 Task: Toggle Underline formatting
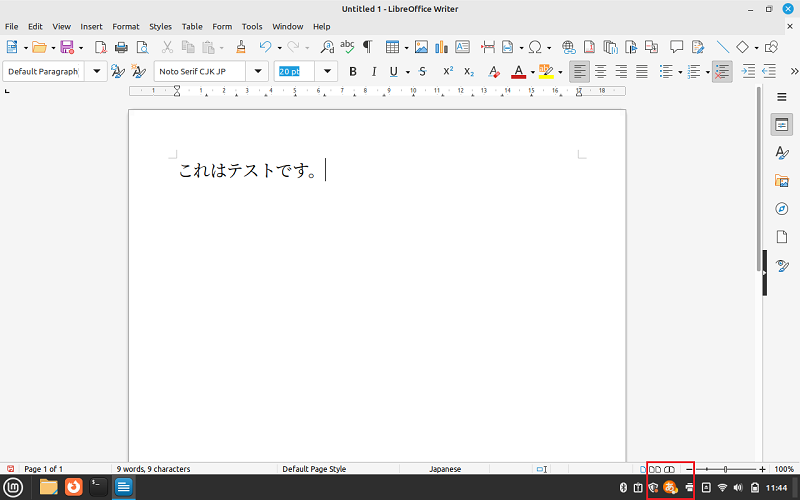pyautogui.click(x=393, y=72)
